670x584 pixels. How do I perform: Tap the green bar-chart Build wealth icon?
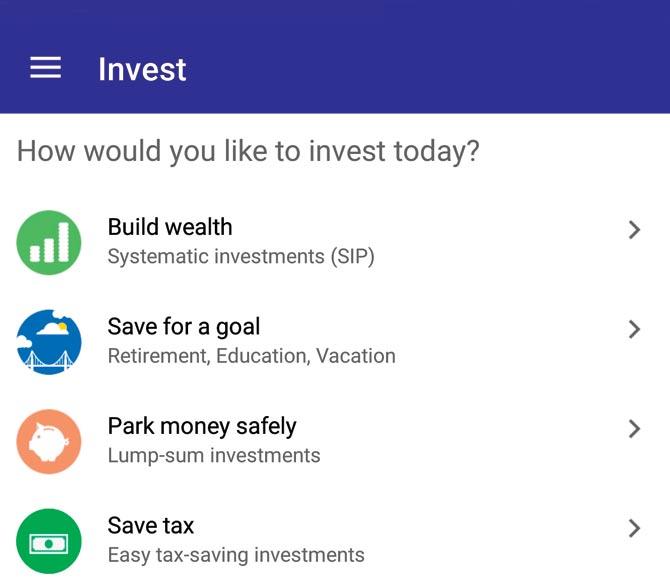click(x=49, y=242)
